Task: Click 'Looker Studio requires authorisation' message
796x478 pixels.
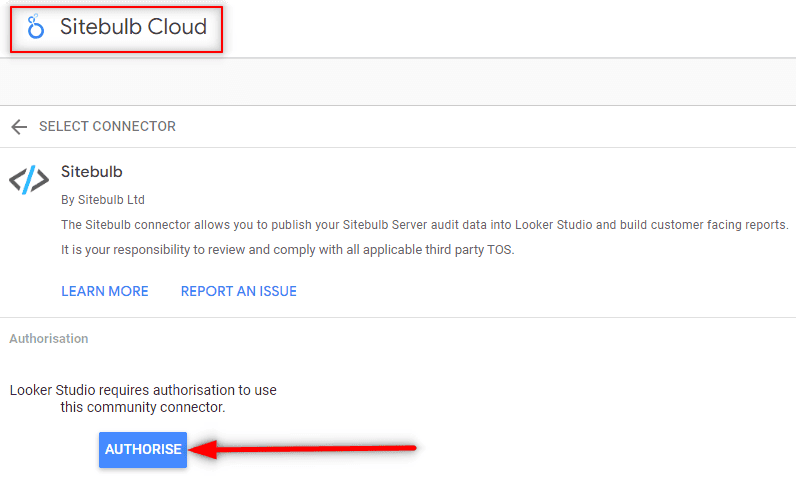Action: point(143,398)
